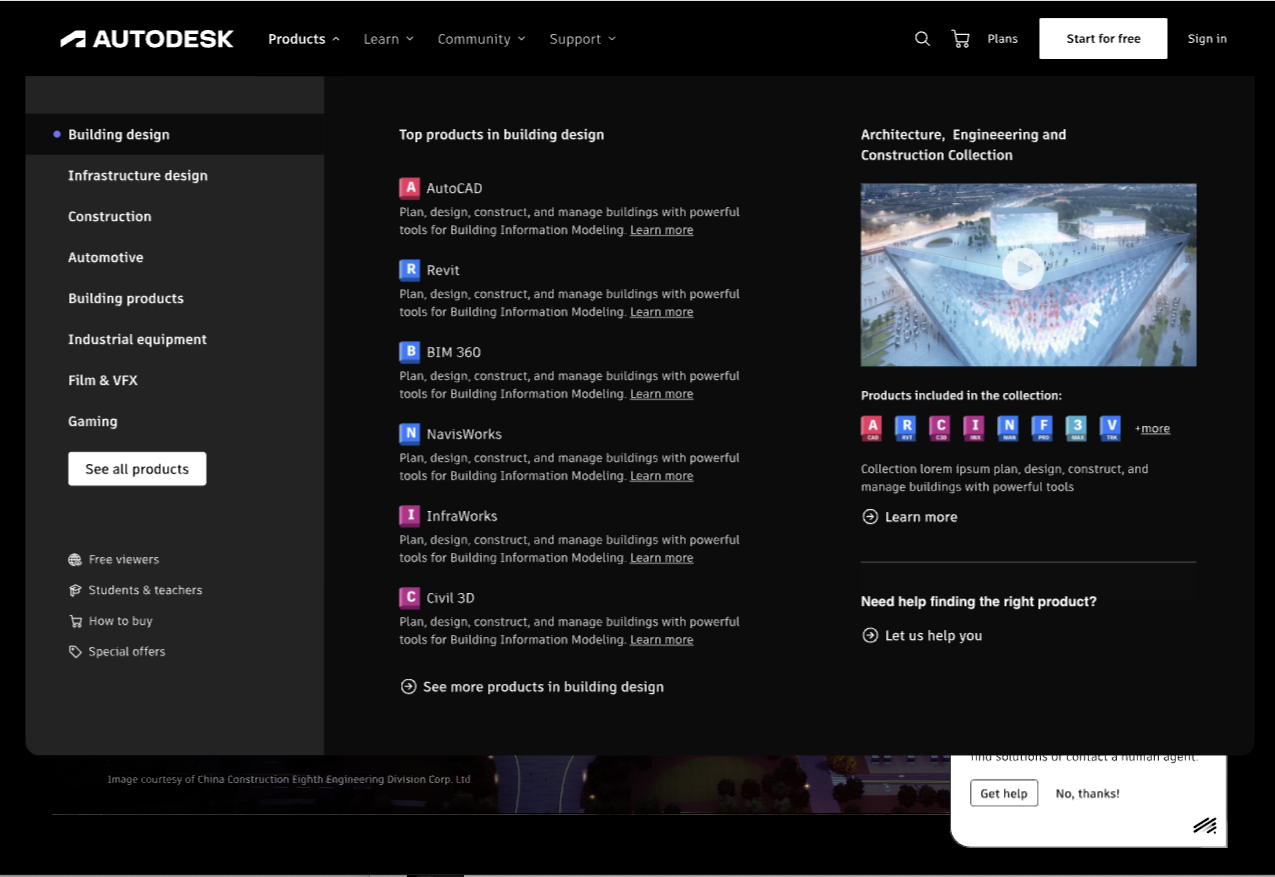This screenshot has width=1275, height=877.
Task: Click the Revit product icon in list
Action: point(409,270)
